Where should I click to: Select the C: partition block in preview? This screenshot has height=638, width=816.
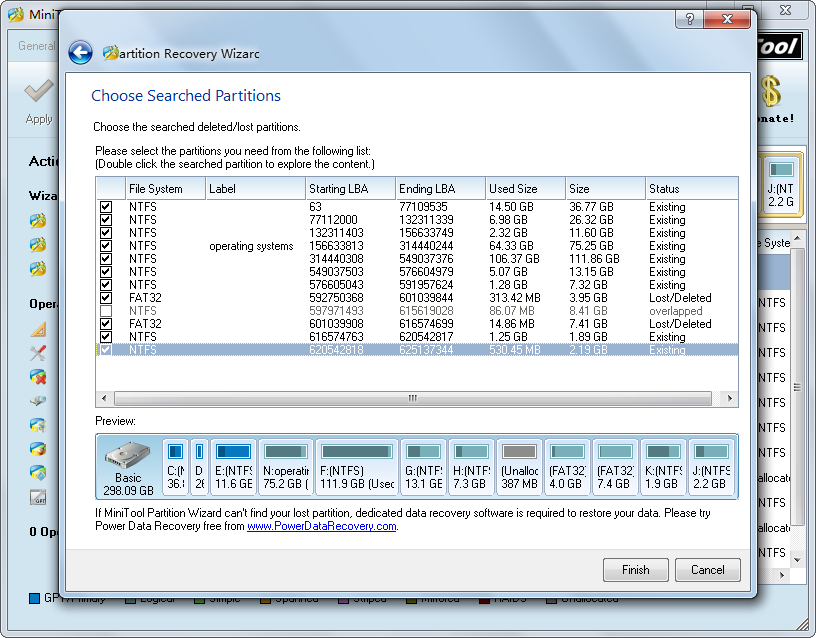[175, 466]
